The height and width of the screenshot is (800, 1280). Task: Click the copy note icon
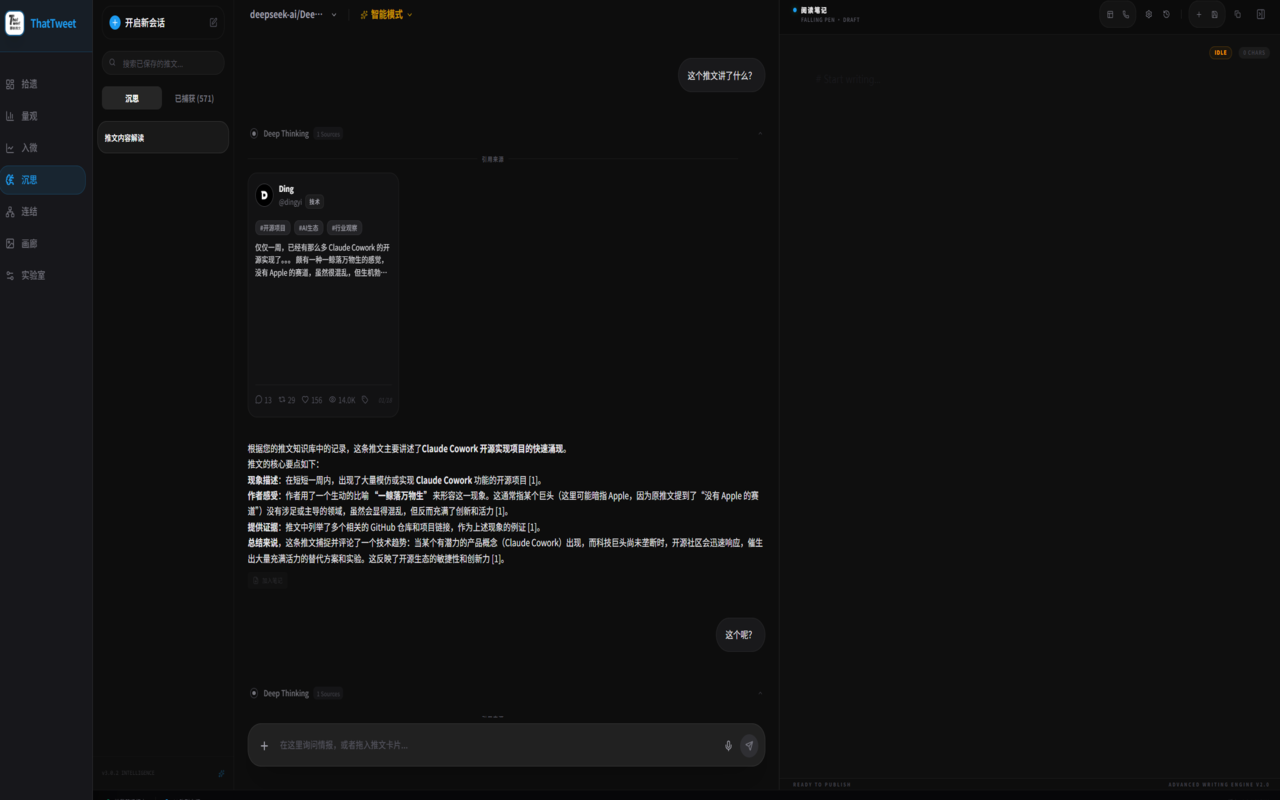(x=1238, y=15)
